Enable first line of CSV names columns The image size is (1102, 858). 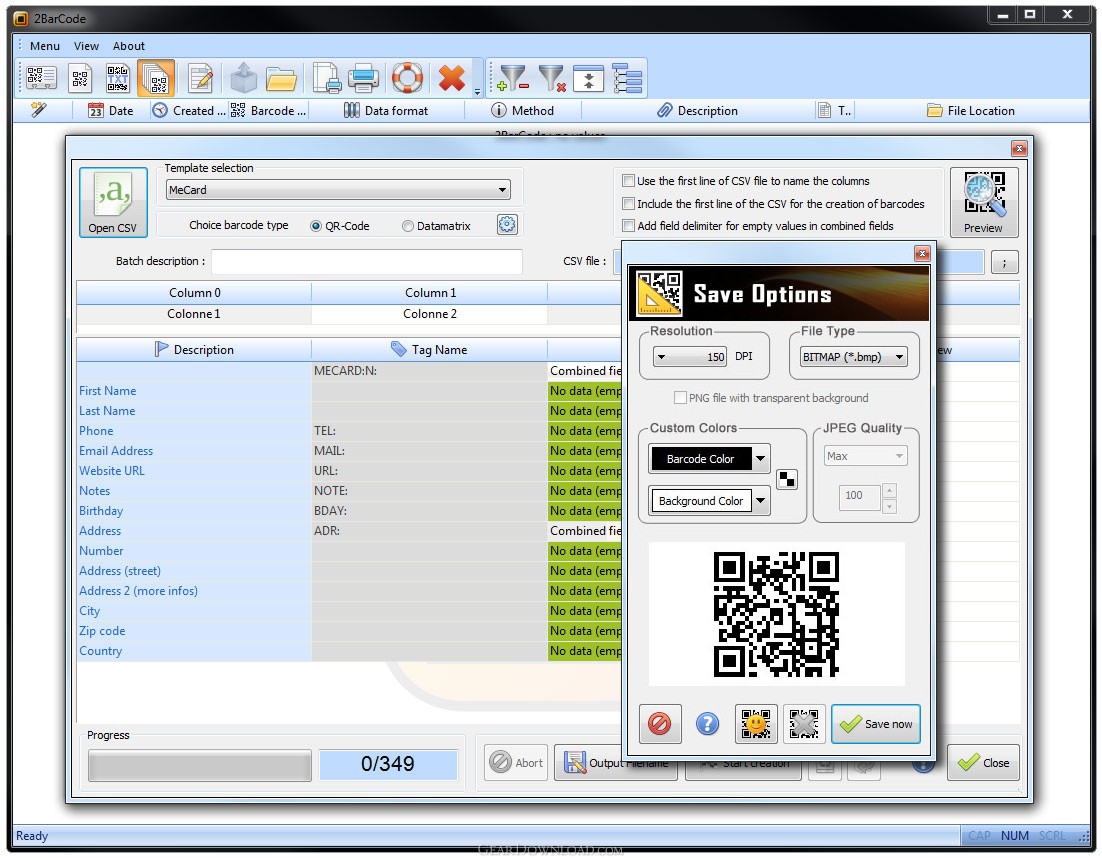628,181
